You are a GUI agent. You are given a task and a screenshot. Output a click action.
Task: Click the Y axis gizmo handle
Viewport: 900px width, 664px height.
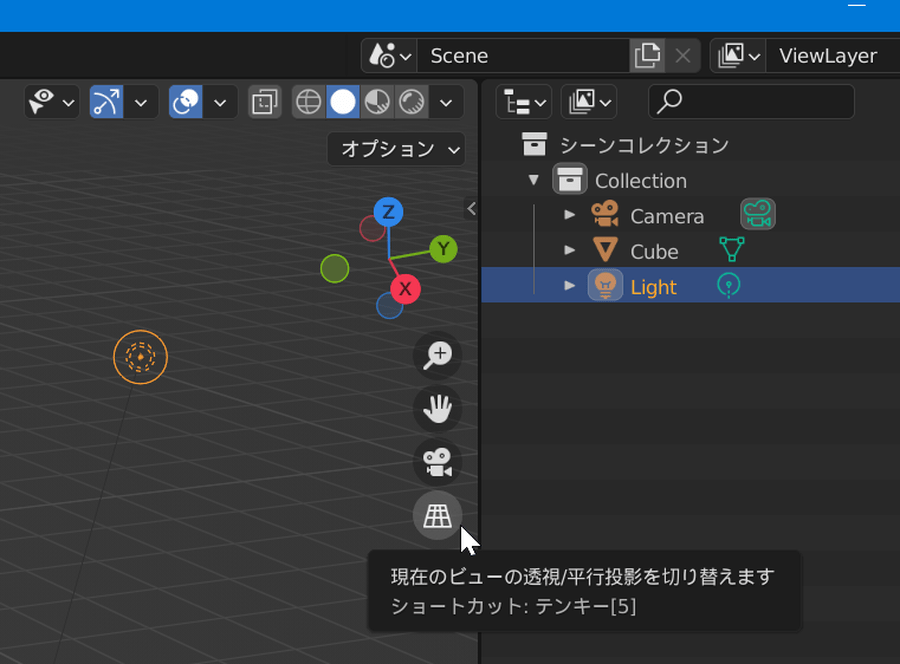coord(443,248)
